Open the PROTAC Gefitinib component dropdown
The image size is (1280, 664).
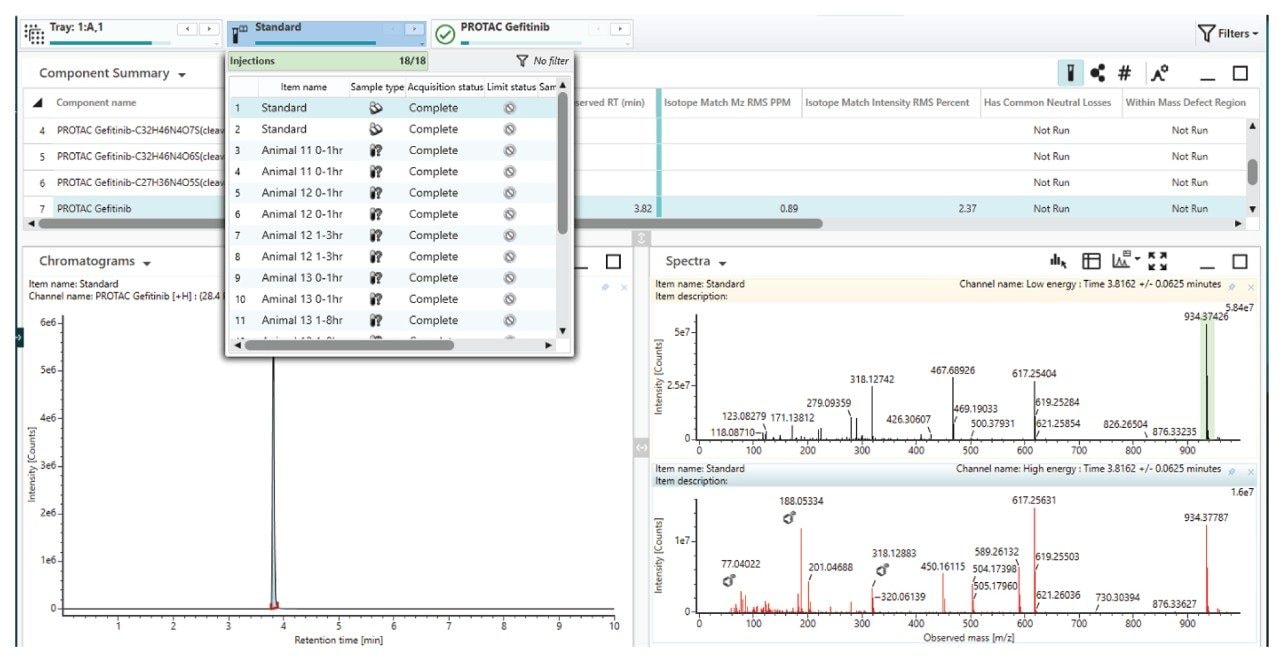pyautogui.click(x=629, y=43)
